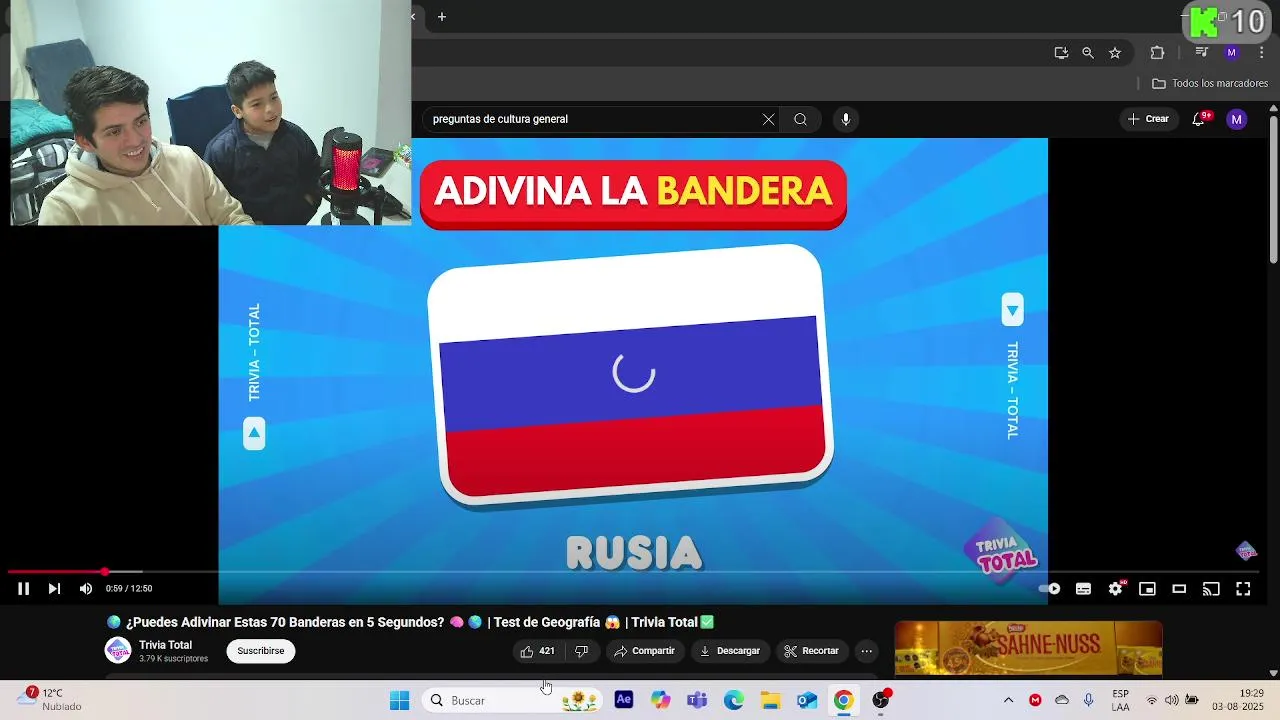Open File Explorer from taskbar

click(770, 700)
